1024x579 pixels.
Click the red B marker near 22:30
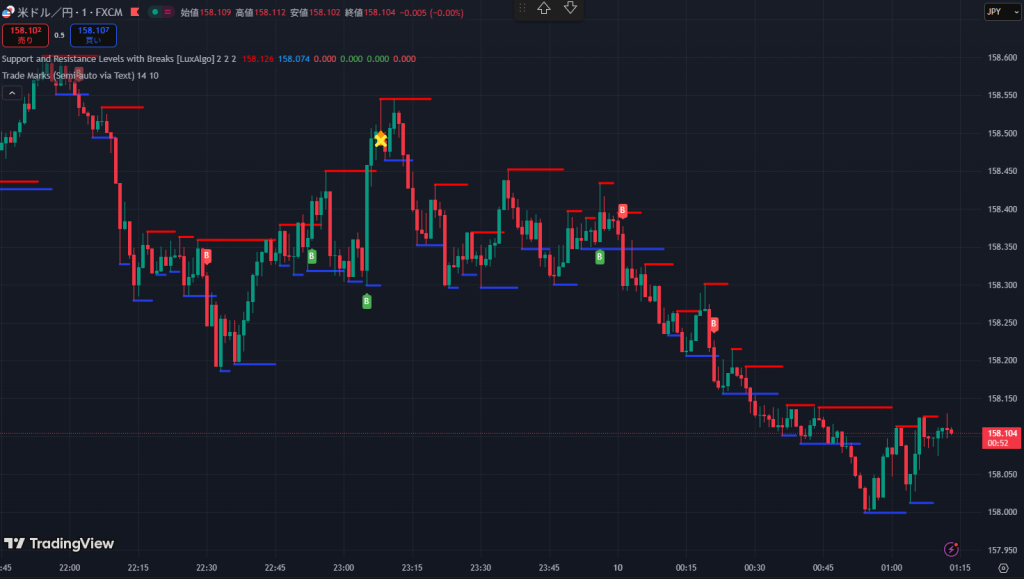click(207, 256)
